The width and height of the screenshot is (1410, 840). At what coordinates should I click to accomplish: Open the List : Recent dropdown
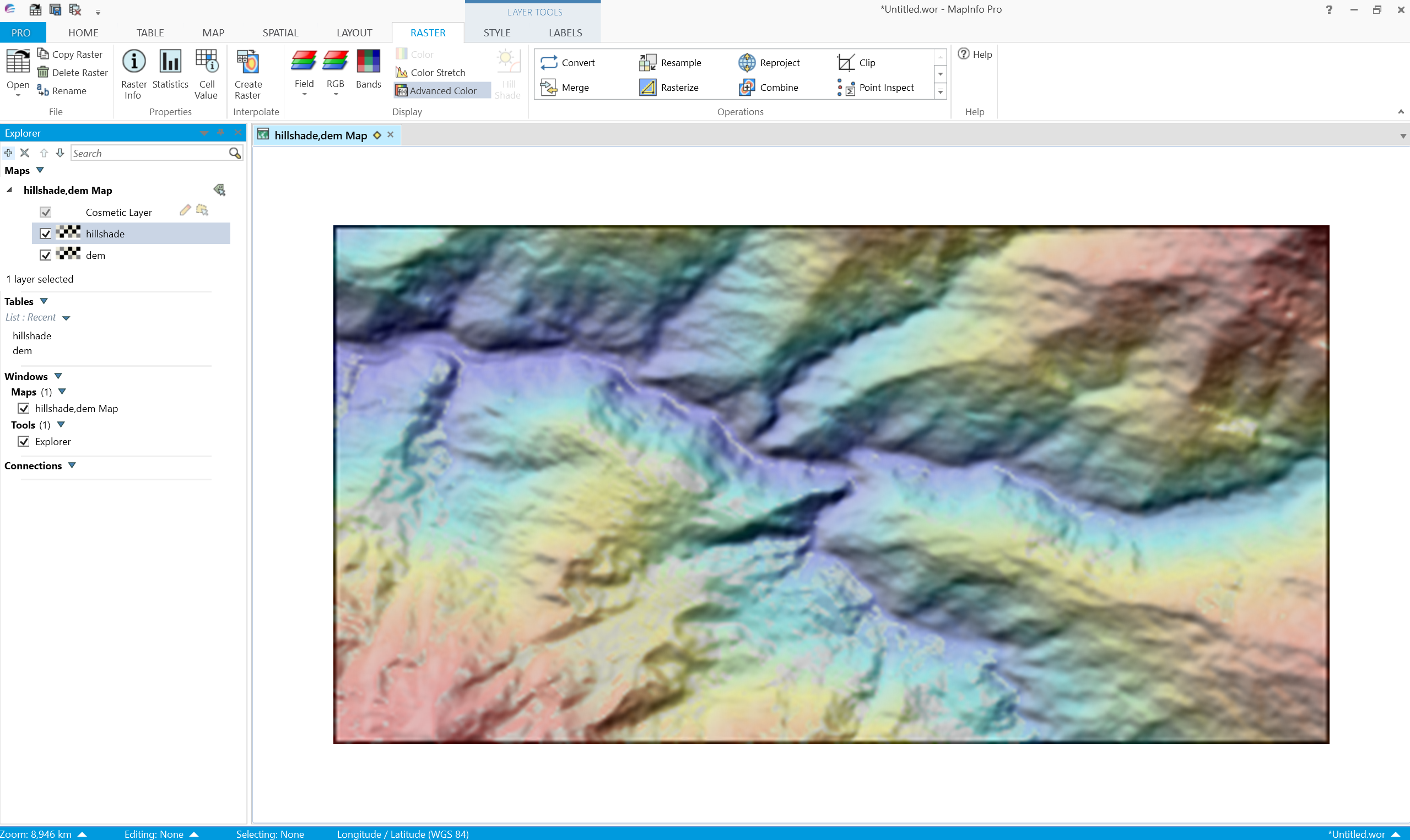pos(66,317)
